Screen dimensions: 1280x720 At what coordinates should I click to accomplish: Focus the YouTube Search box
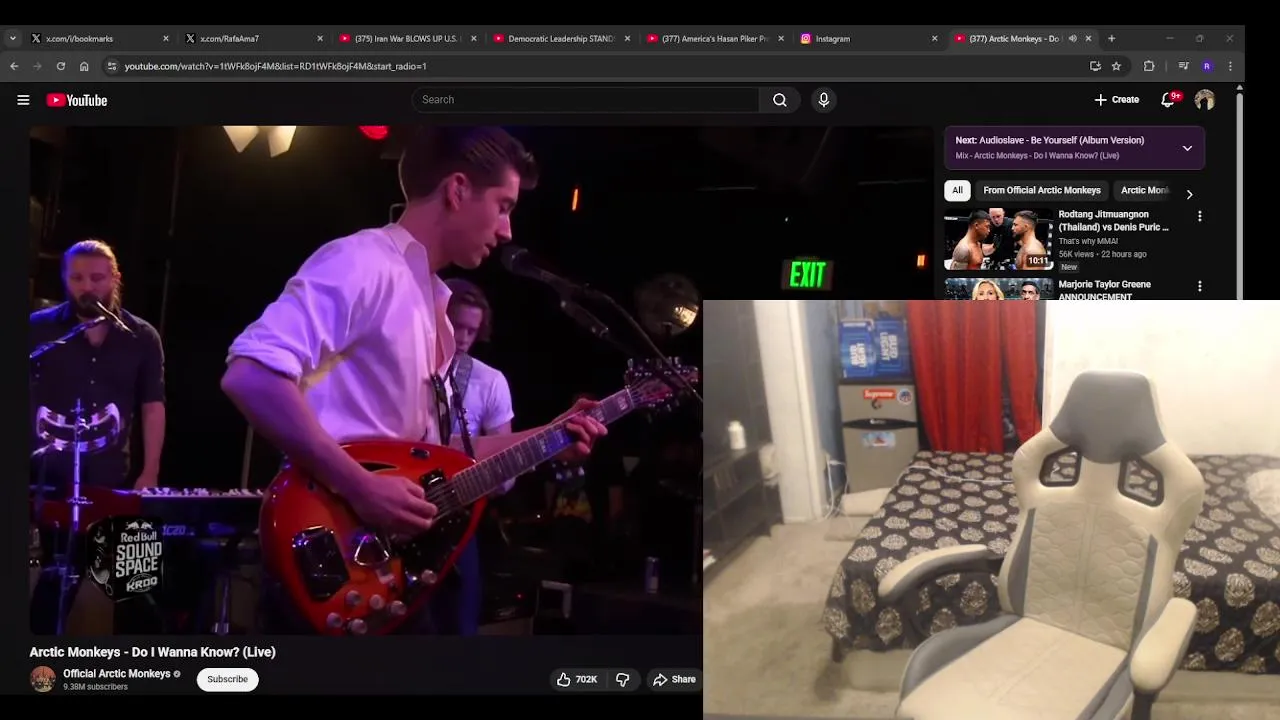click(586, 100)
